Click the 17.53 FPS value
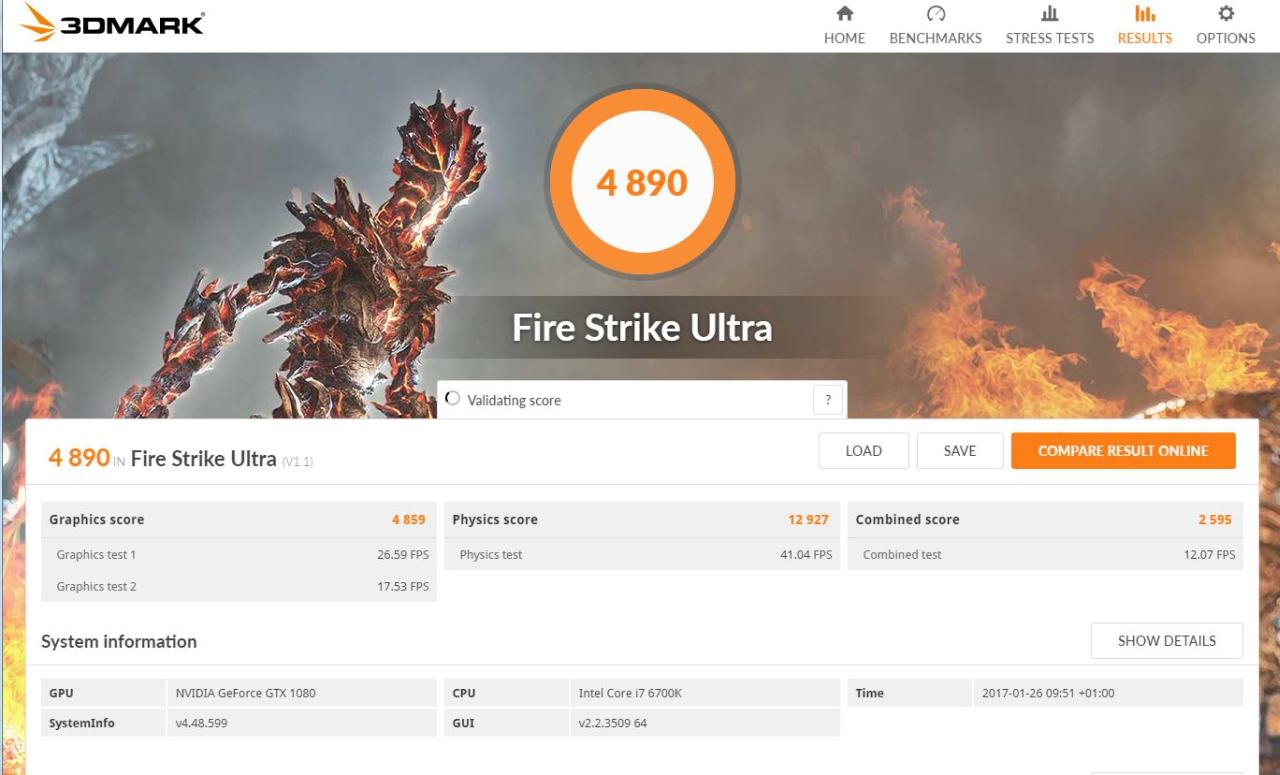The height and width of the screenshot is (775, 1280). click(x=403, y=587)
